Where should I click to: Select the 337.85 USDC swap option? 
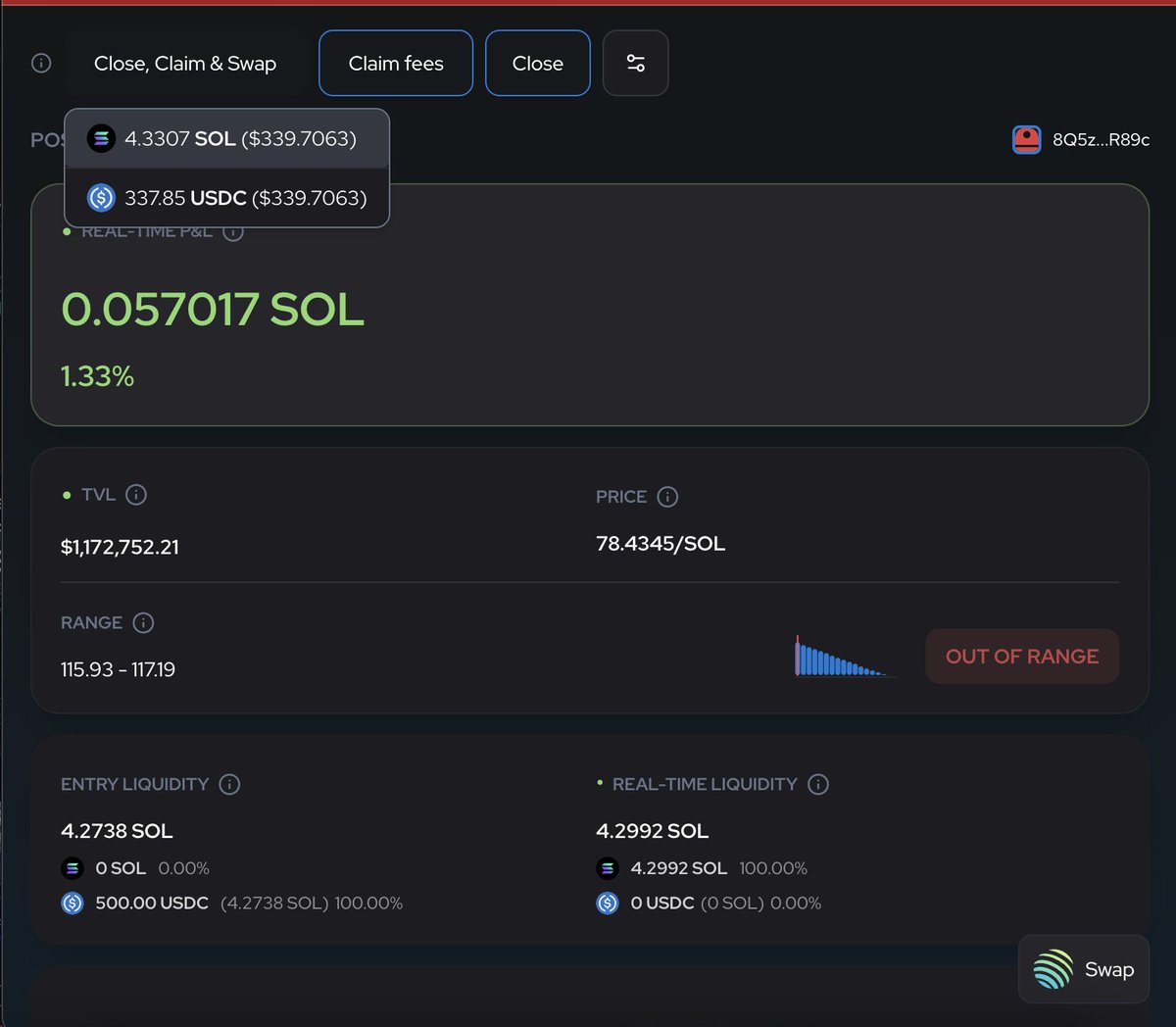click(227, 198)
